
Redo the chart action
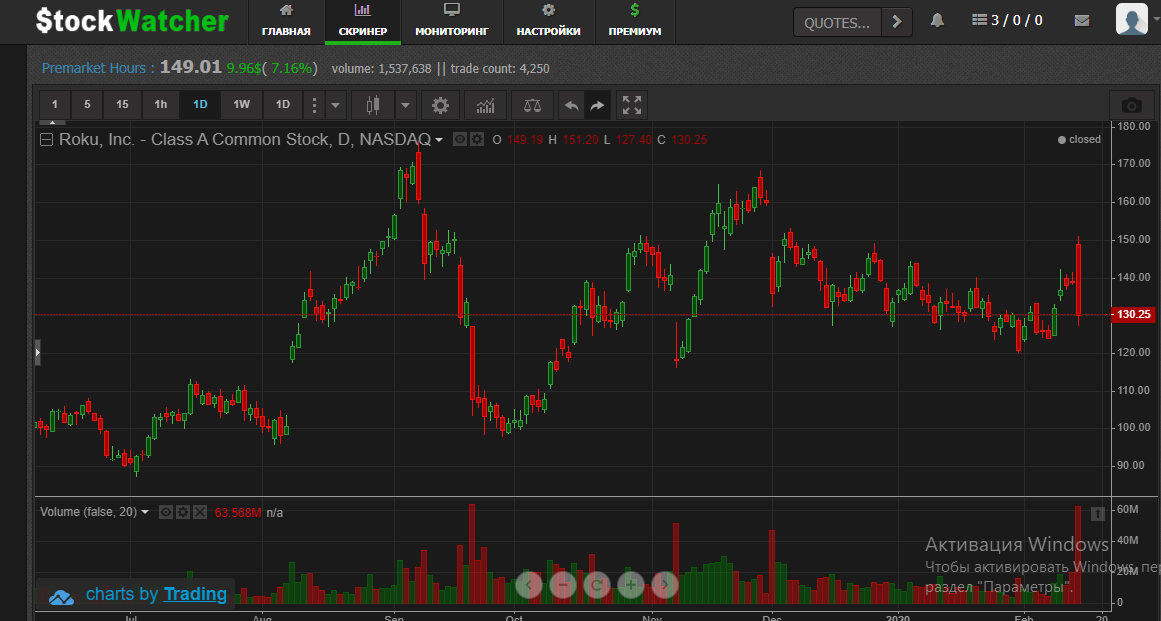[x=597, y=105]
